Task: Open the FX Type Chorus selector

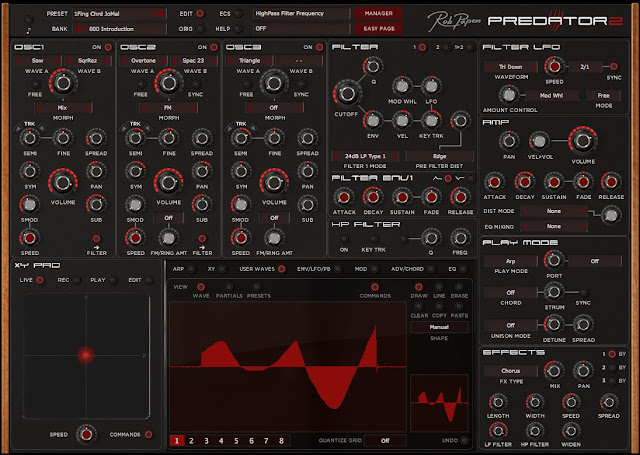Action: [511, 371]
